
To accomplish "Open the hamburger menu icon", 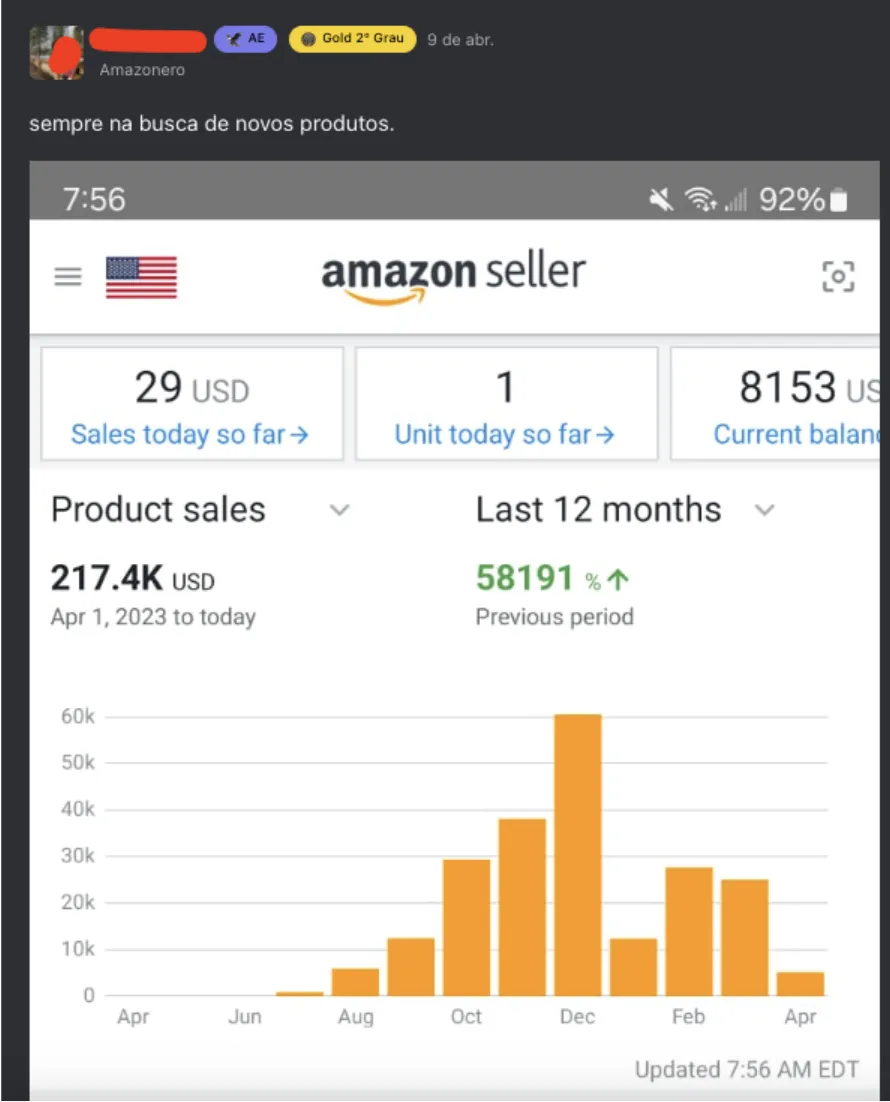I will (x=68, y=277).
